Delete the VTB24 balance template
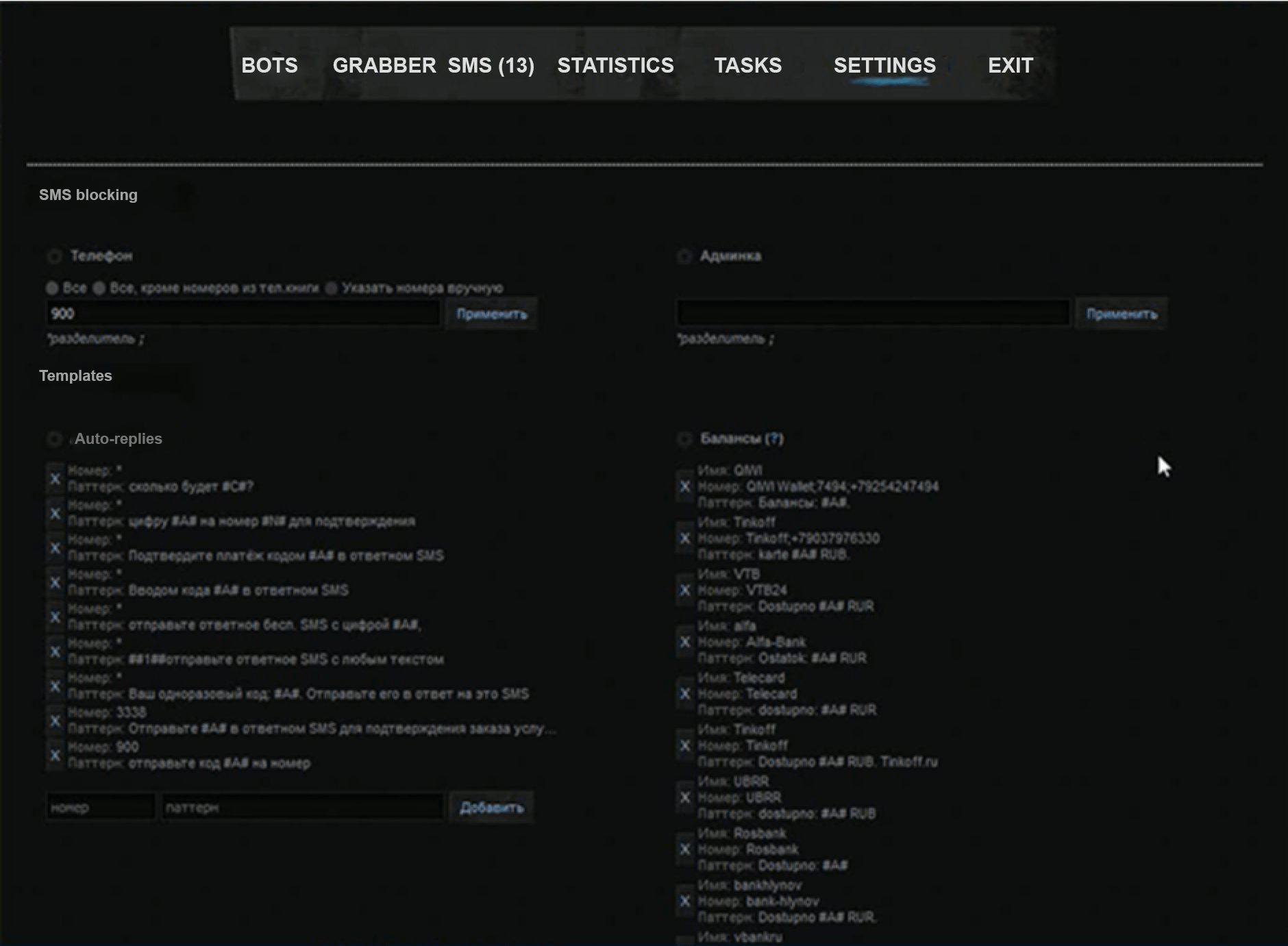 pos(684,590)
